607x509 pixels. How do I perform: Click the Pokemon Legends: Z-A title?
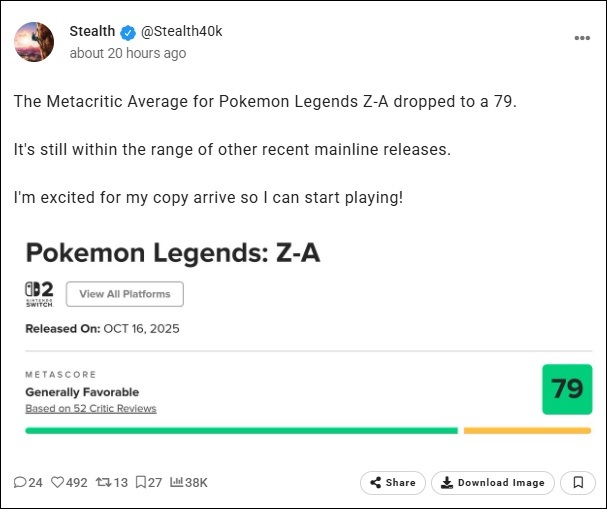coord(173,253)
